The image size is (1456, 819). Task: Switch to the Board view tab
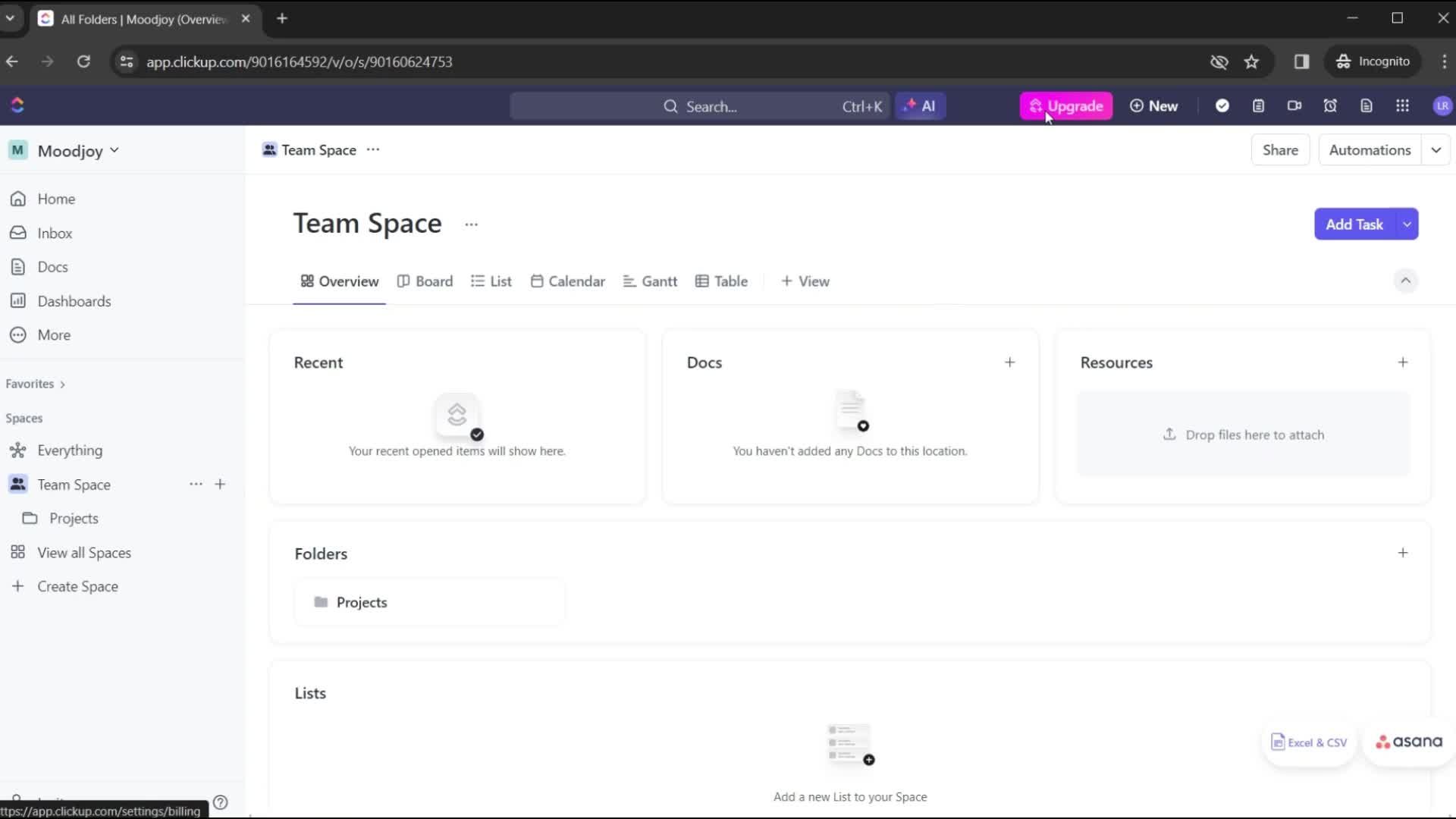(x=425, y=281)
